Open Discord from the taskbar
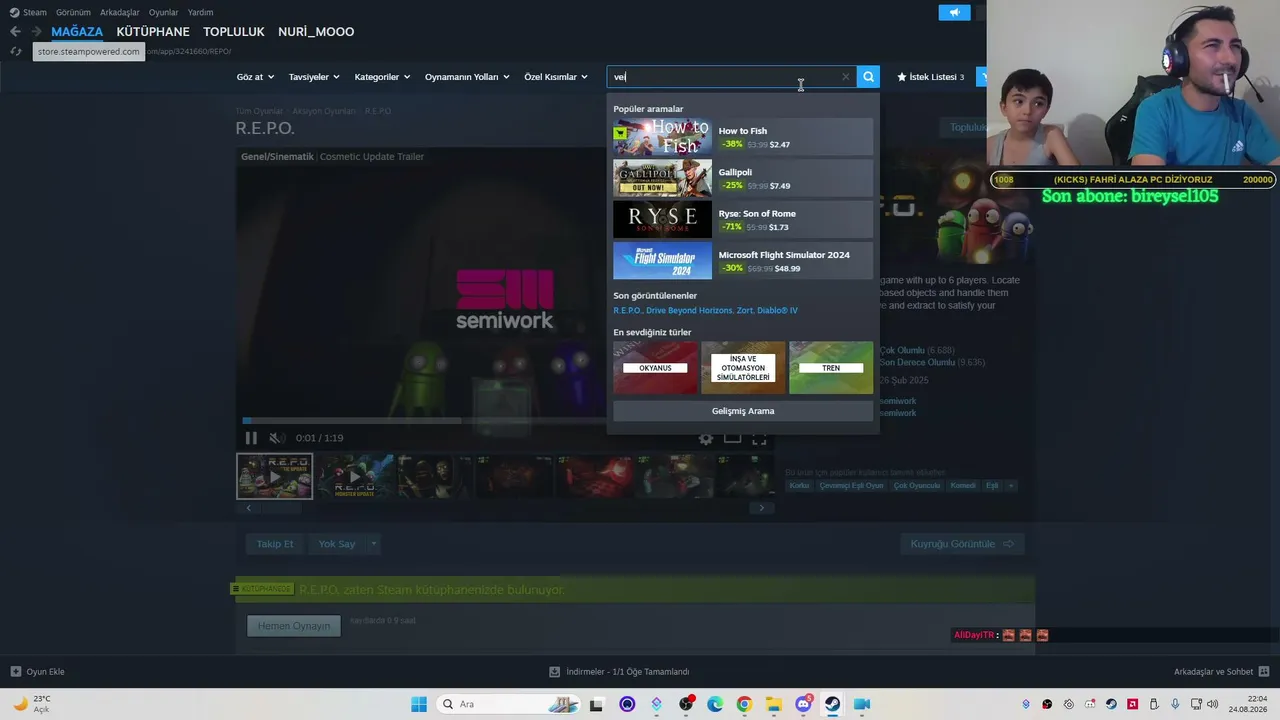Screen dimensions: 1280x720 [x=803, y=704]
